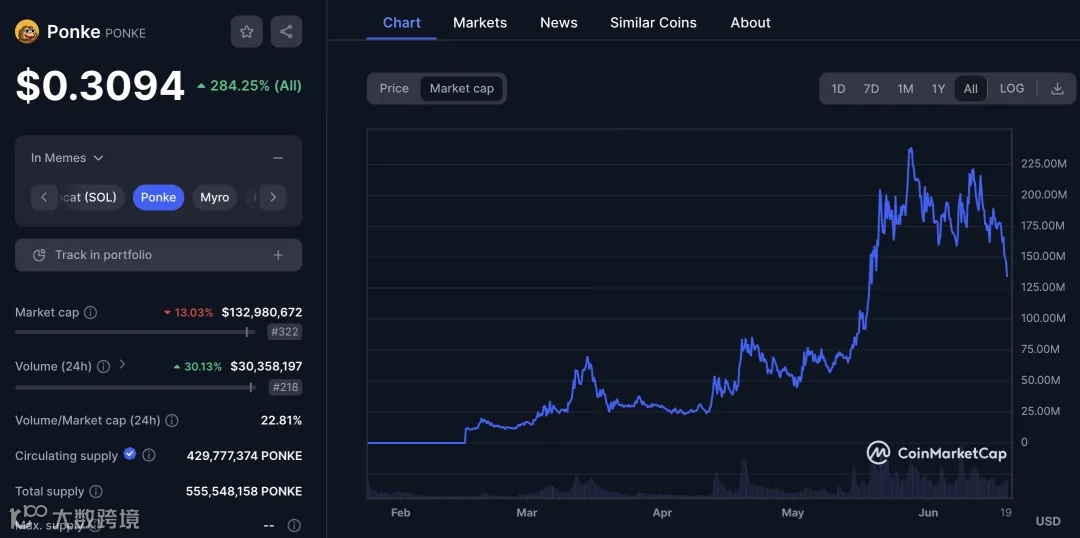The image size is (1080, 538).
Task: Select 1M time range
Action: pyautogui.click(x=905, y=89)
